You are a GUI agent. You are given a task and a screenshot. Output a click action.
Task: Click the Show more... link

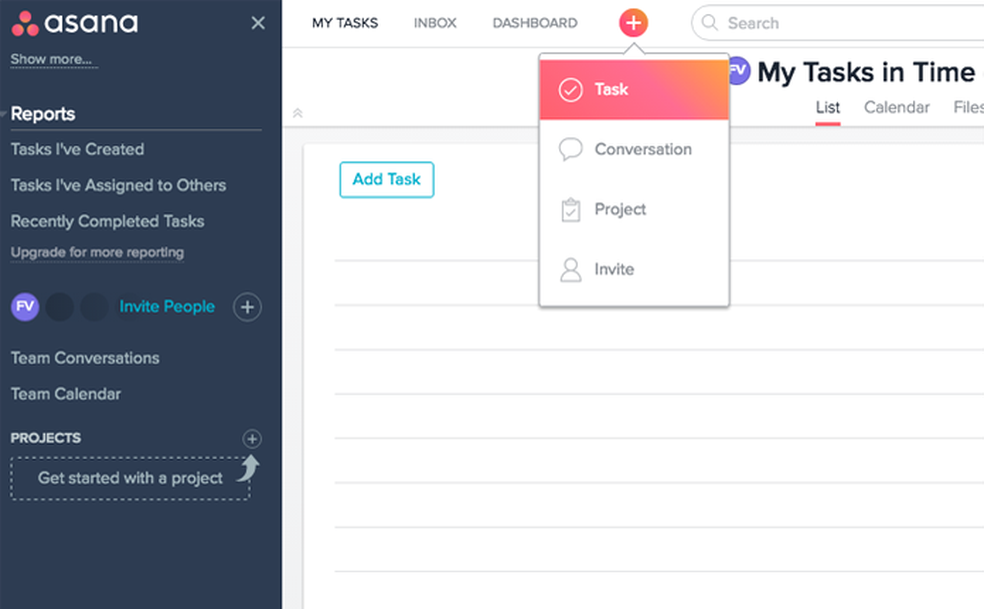point(51,60)
